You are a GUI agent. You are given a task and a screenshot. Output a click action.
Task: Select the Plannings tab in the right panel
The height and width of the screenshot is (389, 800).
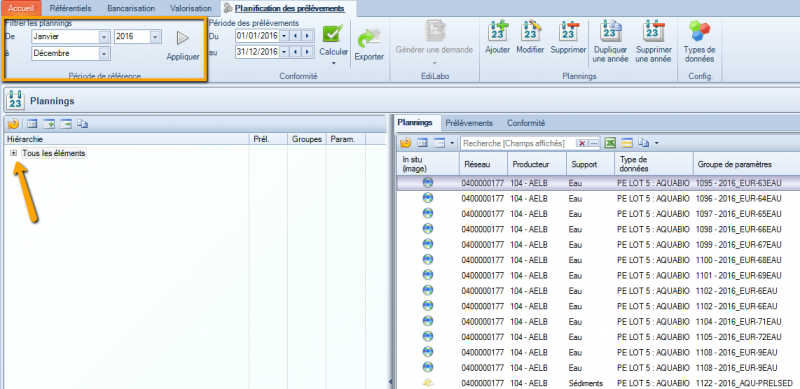[x=415, y=123]
